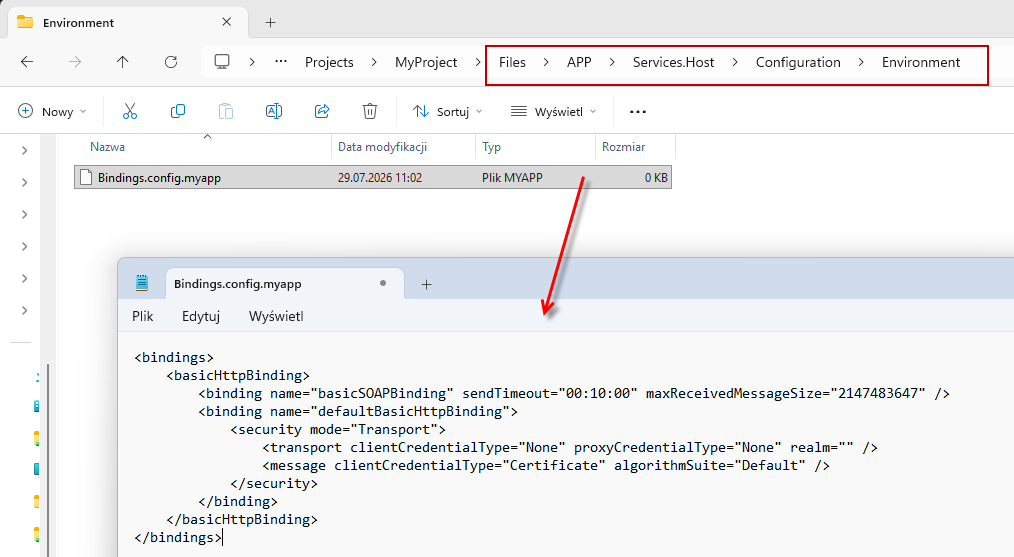Click the closing </bindings> line

coord(178,538)
